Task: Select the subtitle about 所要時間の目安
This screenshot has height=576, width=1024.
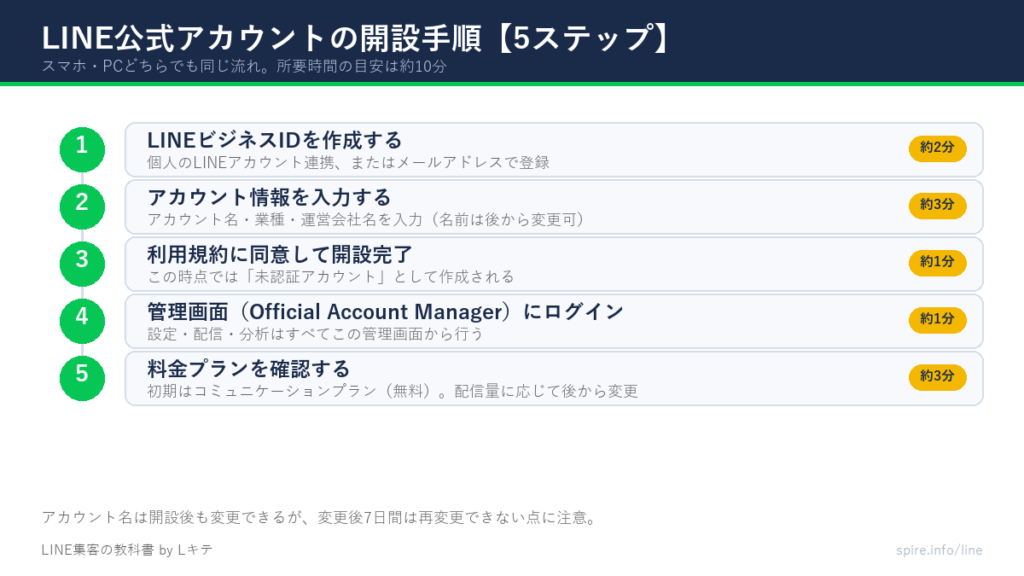Action: [244, 66]
